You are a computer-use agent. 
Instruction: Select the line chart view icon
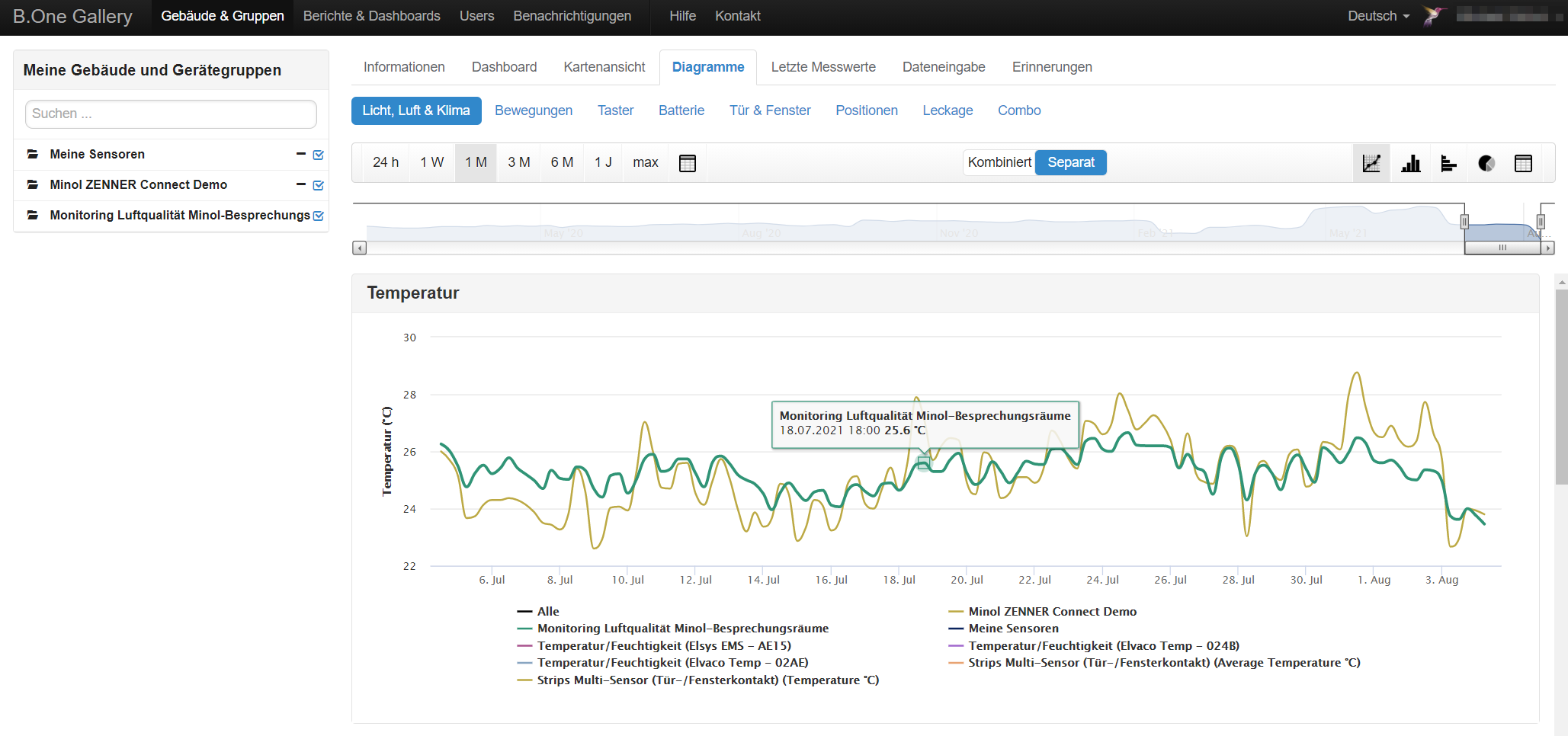click(1371, 163)
